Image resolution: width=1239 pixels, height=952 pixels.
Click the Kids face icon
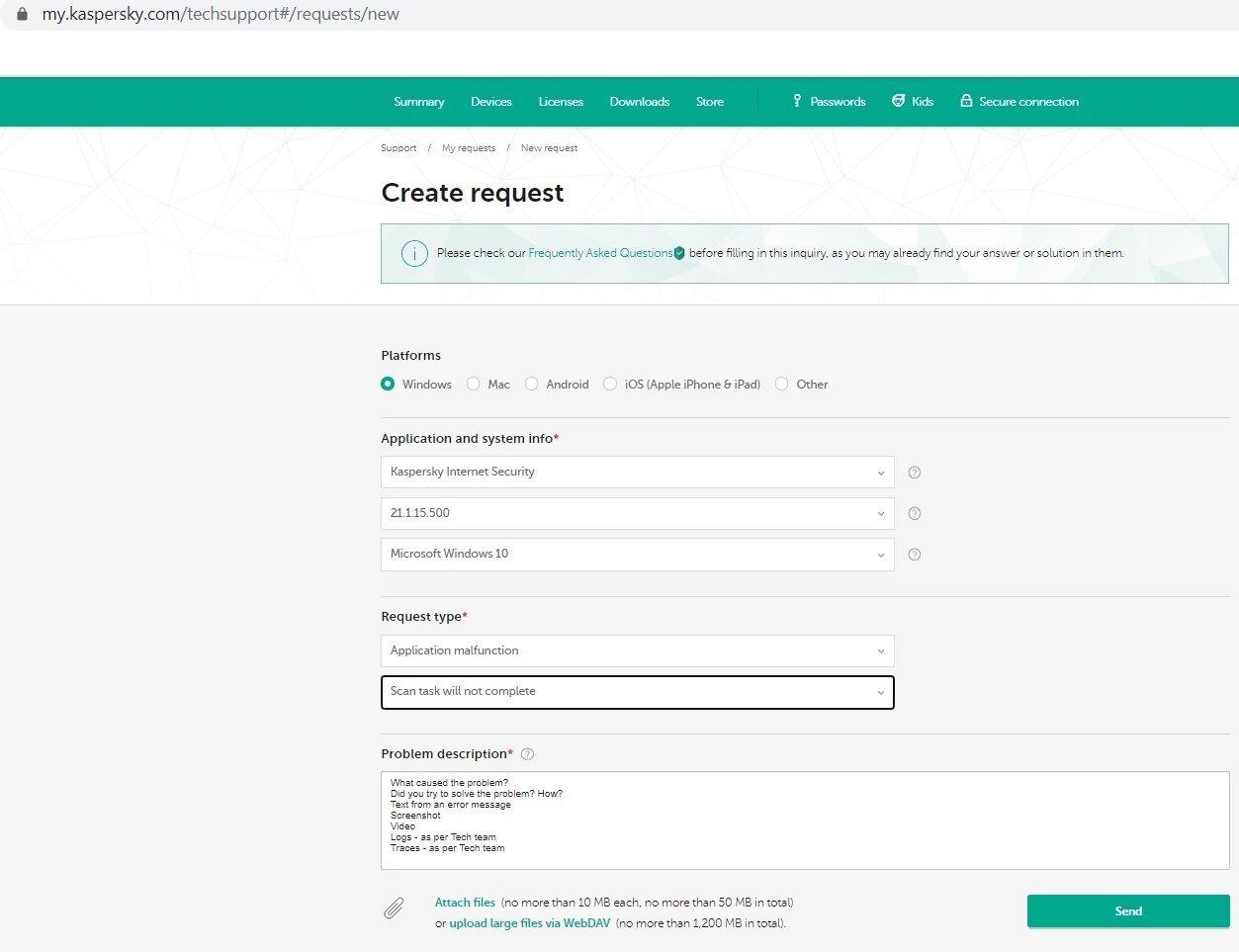[898, 101]
